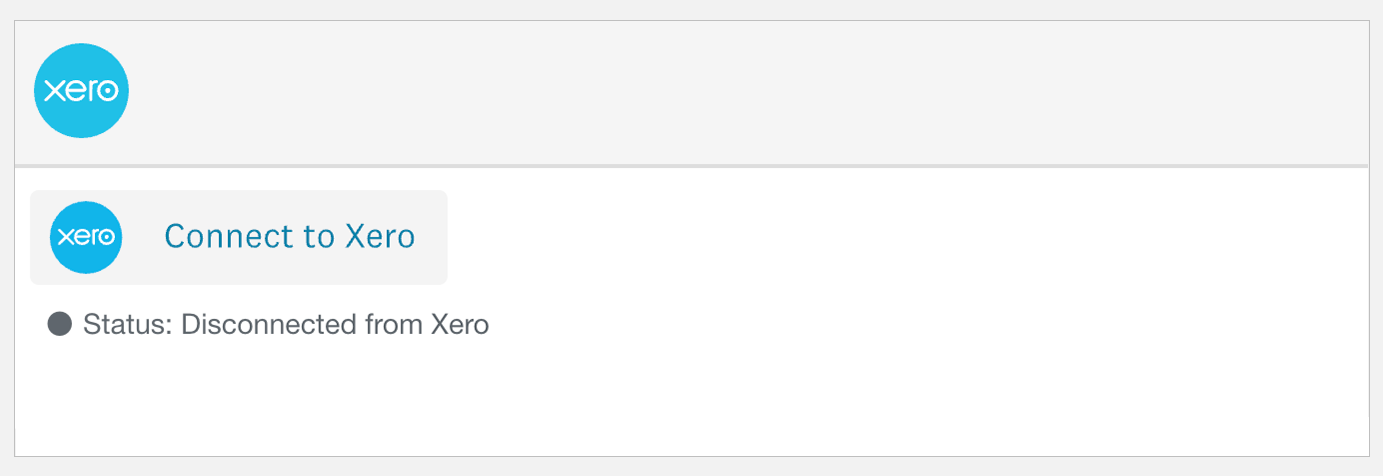1383x476 pixels.
Task: Start Xero connection via Connect to Xero
Action: coord(239,237)
